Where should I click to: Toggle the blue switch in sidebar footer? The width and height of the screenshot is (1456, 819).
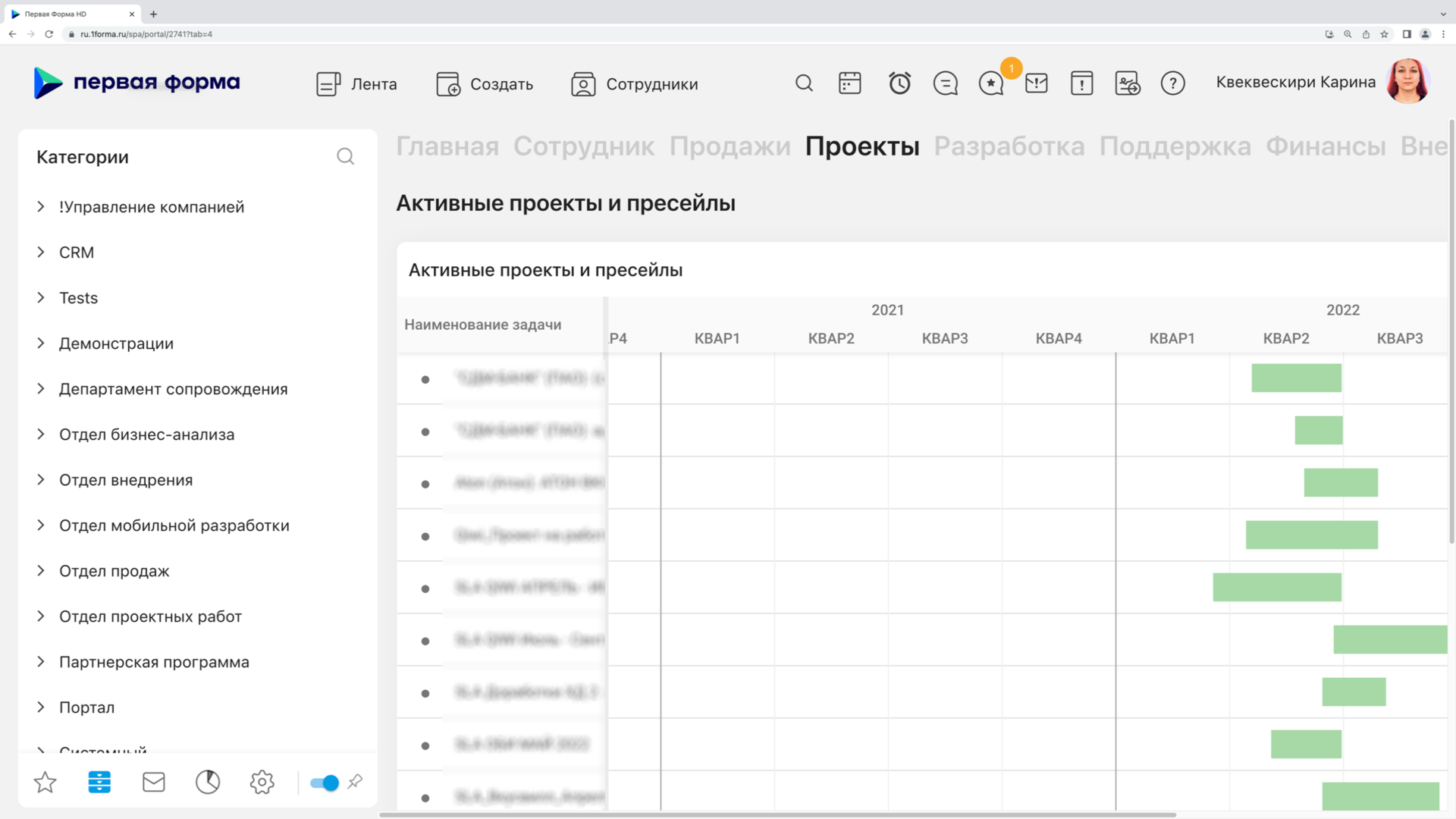(x=324, y=783)
